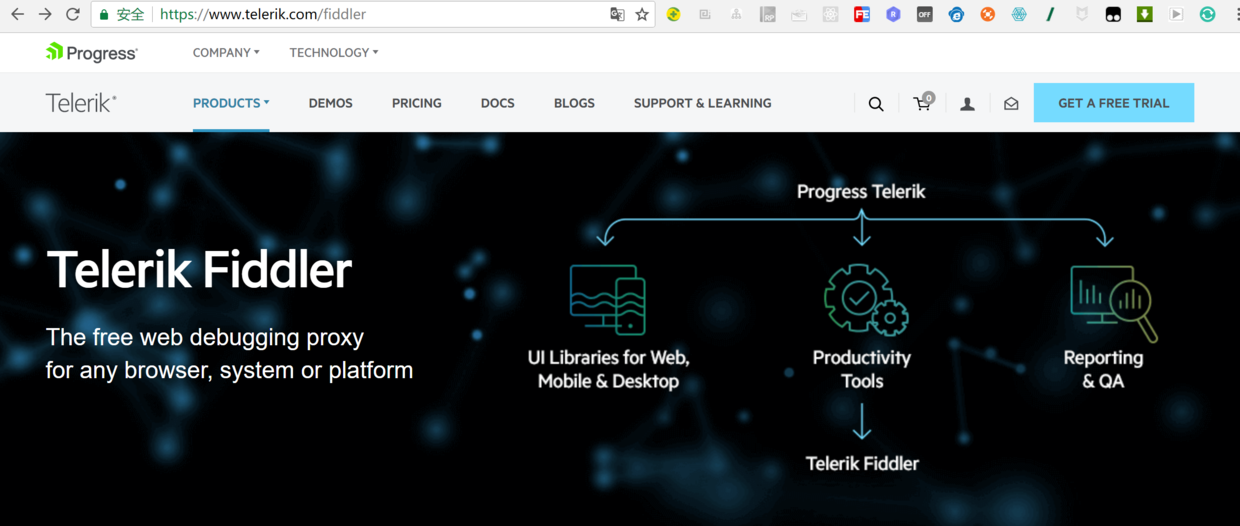Open the shopping cart
The width and height of the screenshot is (1240, 526).
coord(923,102)
